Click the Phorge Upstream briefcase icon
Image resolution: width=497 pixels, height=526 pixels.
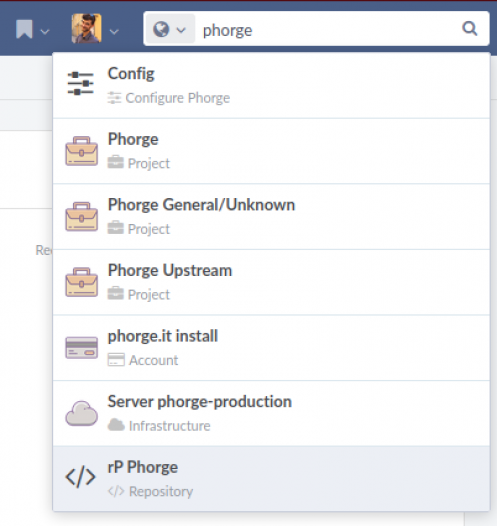(81, 282)
